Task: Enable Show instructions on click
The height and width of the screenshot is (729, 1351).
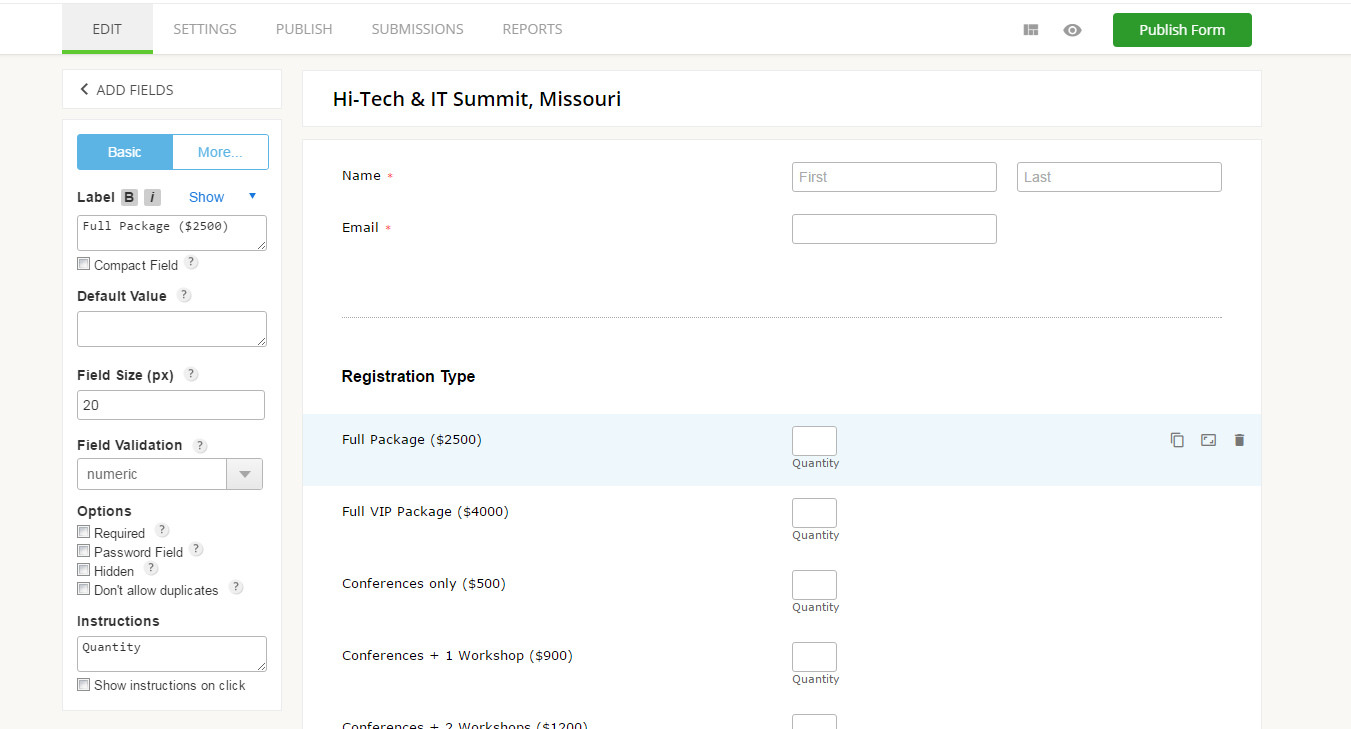Action: click(x=84, y=685)
